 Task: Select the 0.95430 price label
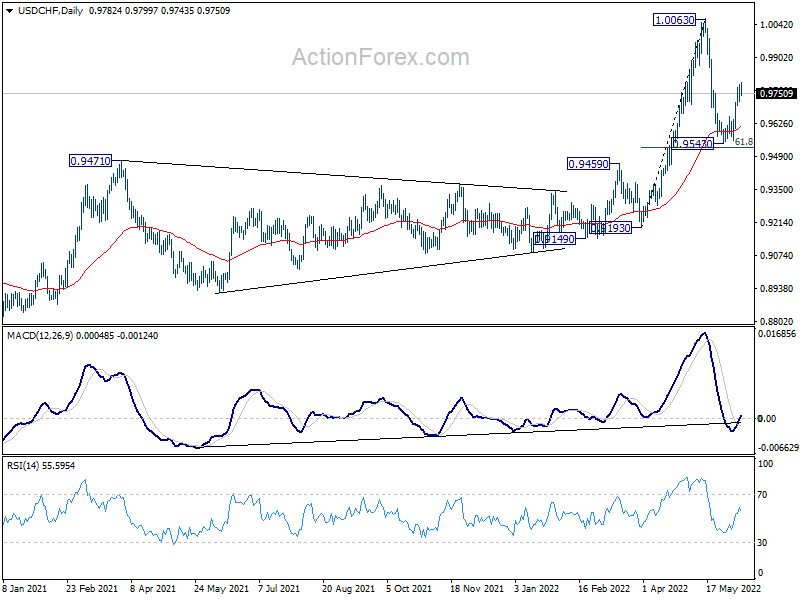pos(692,144)
